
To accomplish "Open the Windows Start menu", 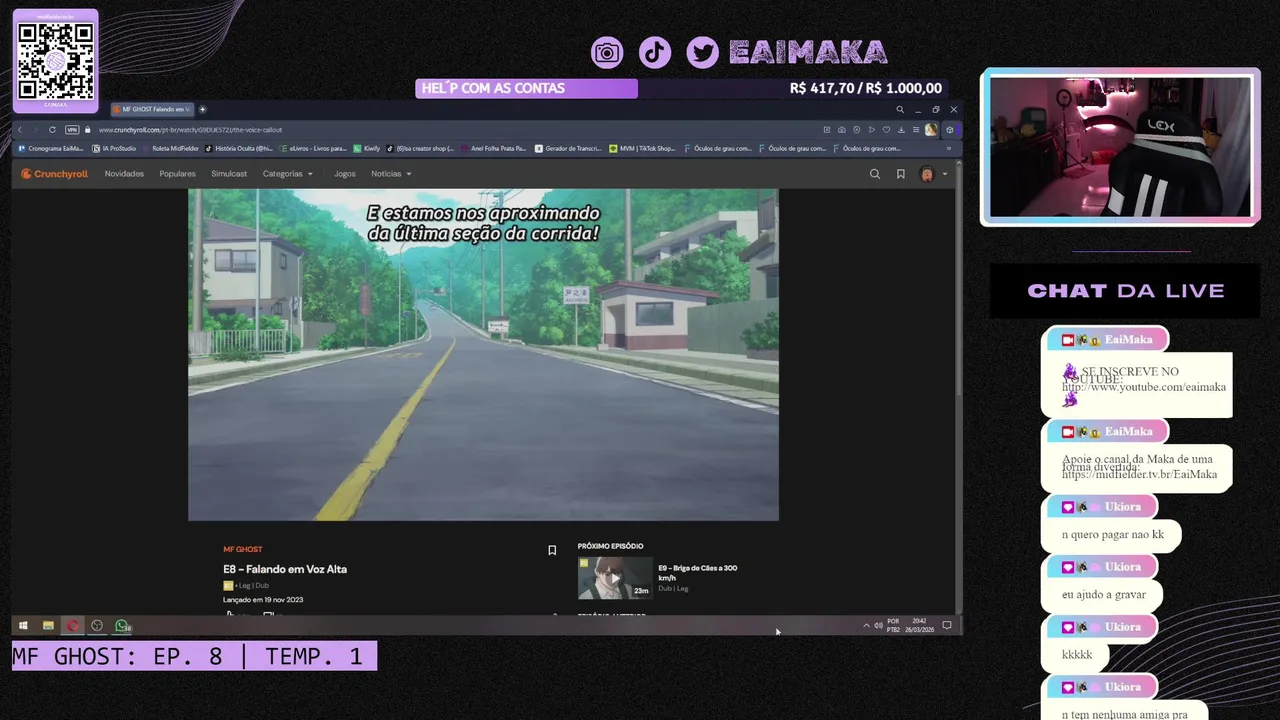I will [23, 625].
